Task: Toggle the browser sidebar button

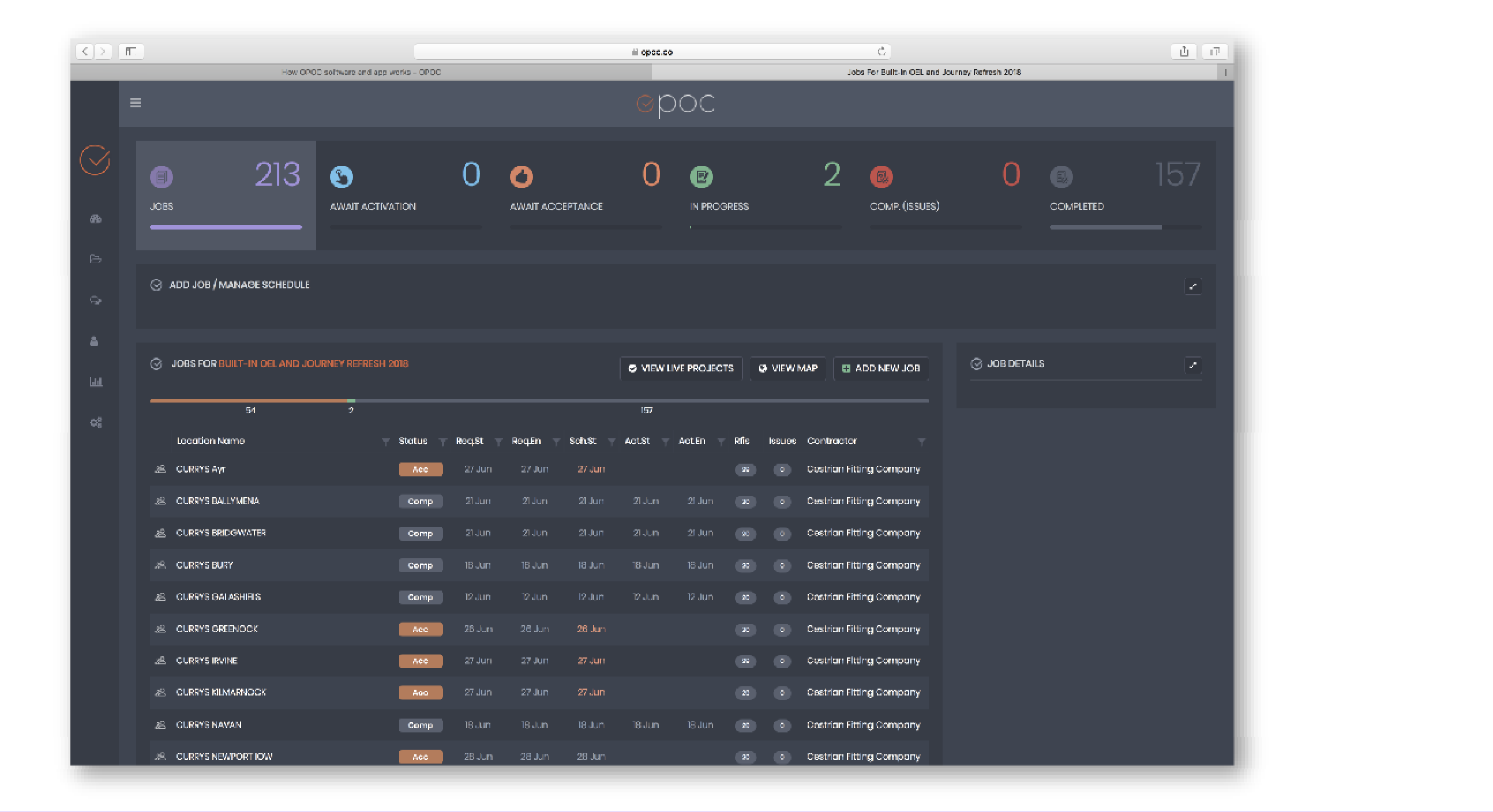Action: [x=131, y=51]
